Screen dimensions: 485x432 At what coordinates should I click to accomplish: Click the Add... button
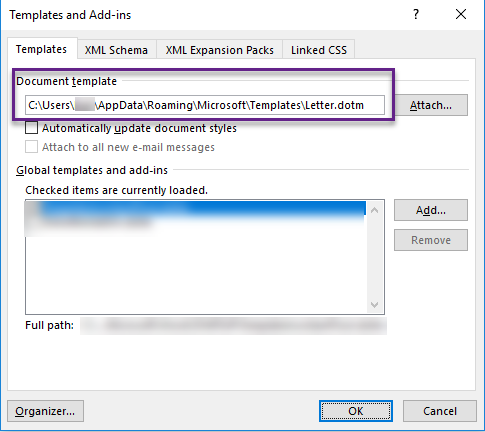tap(431, 210)
